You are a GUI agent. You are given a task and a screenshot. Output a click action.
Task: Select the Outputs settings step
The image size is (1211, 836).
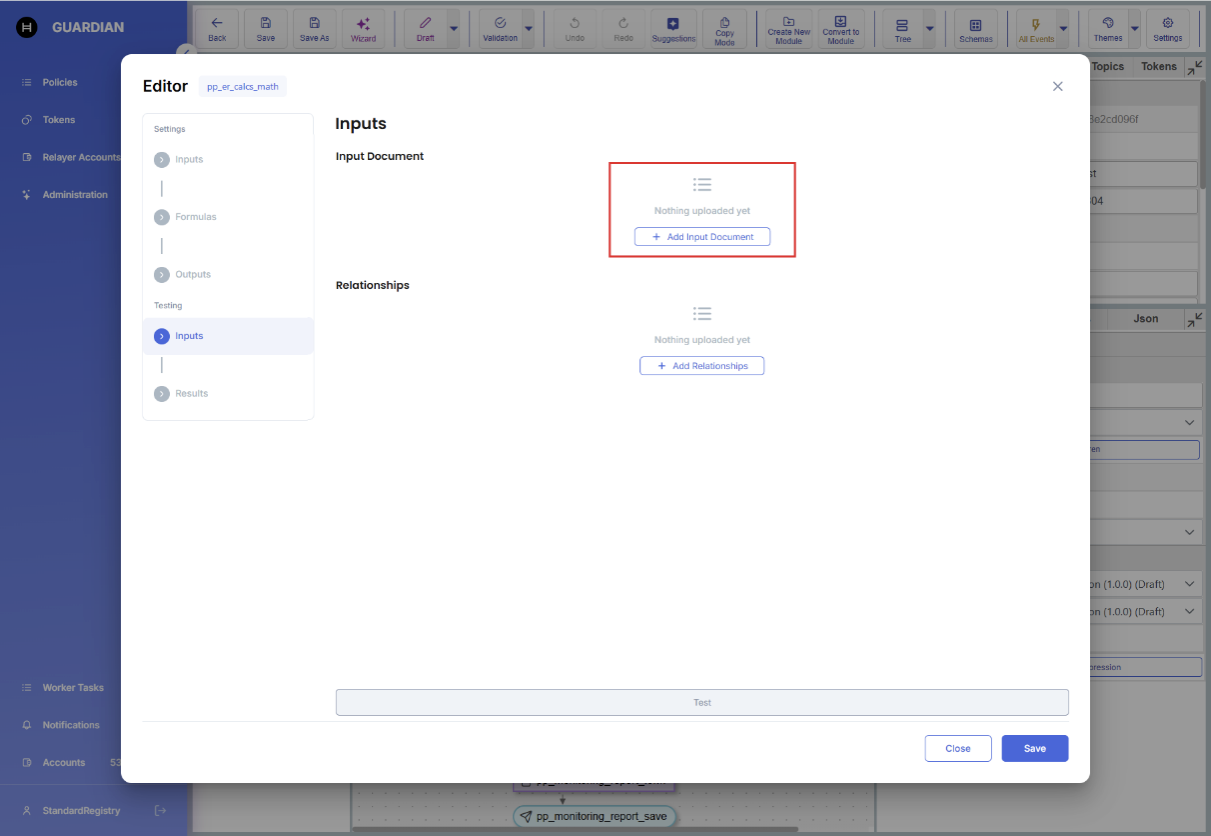(x=192, y=274)
